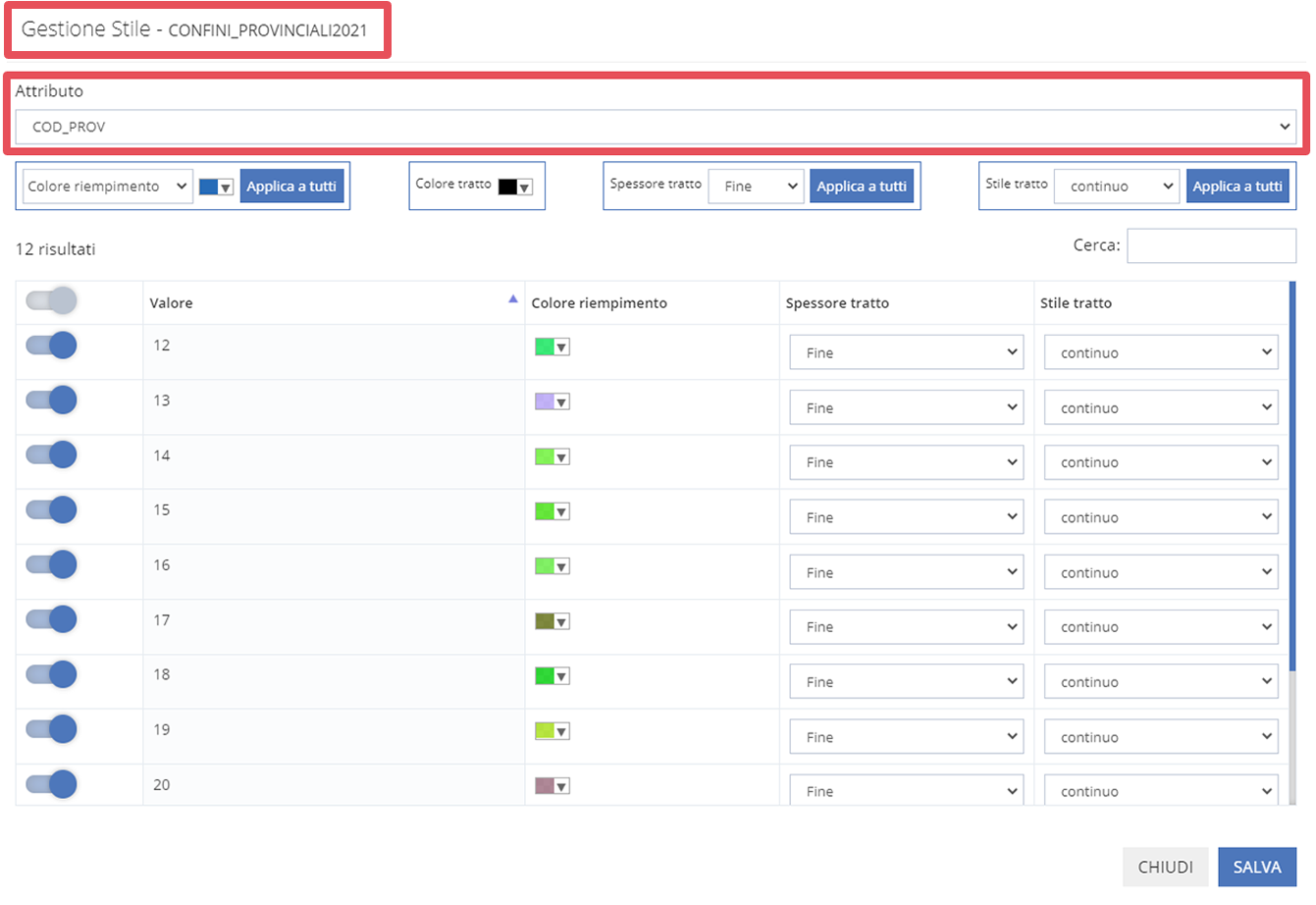Open fill color picker for value 12
This screenshot has height=905, width=1316.
point(552,347)
